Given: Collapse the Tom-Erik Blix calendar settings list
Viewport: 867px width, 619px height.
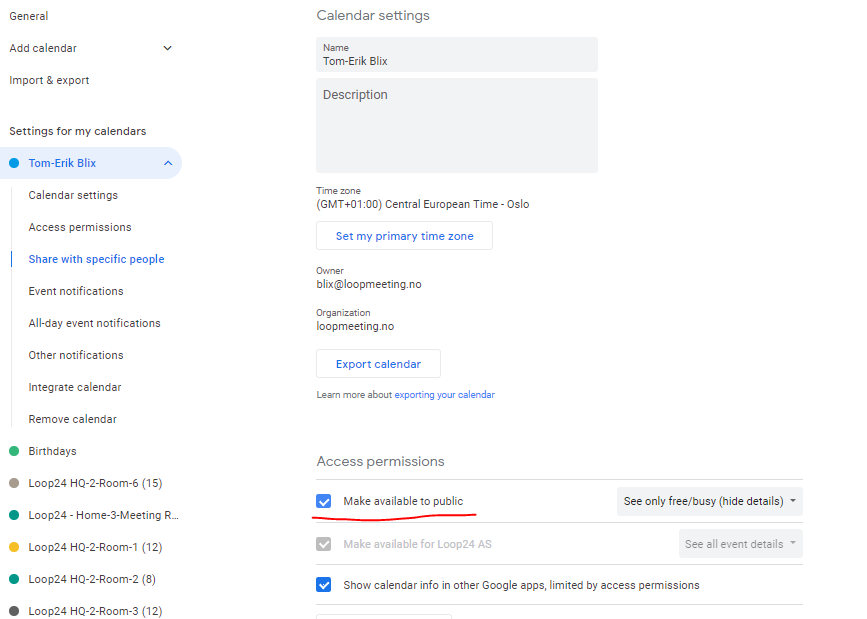Looking at the screenshot, I should click(168, 163).
